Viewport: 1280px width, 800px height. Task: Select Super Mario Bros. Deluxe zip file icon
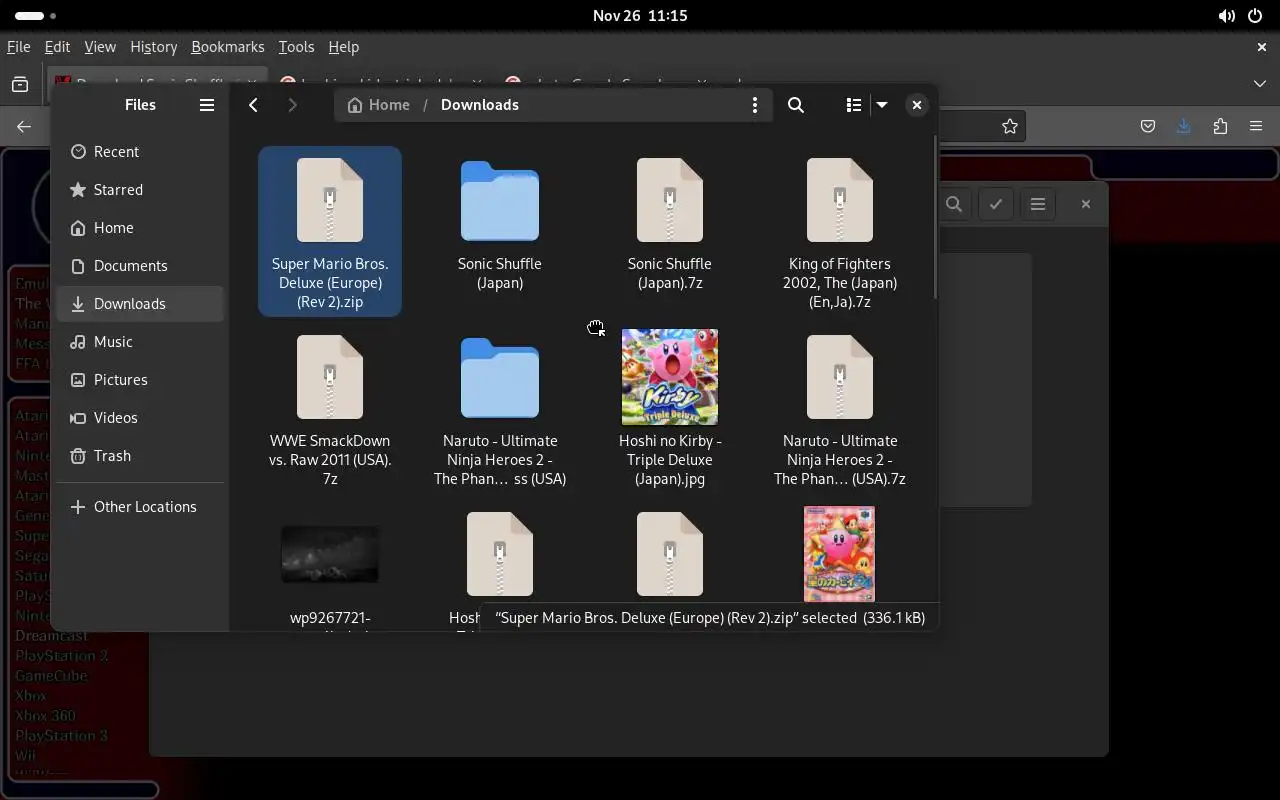(x=330, y=200)
